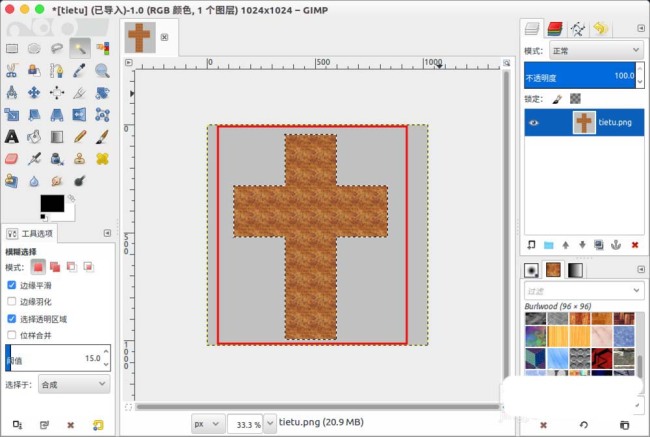The width and height of the screenshot is (650, 437).
Task: Select the Fuzzy Select magic wand tool
Action: pyautogui.click(x=80, y=49)
